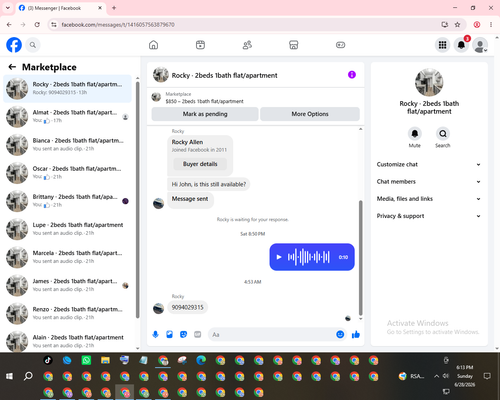Screen dimensions: 500x400
Task: Open the Marketplace storefront icon
Action: point(294,45)
